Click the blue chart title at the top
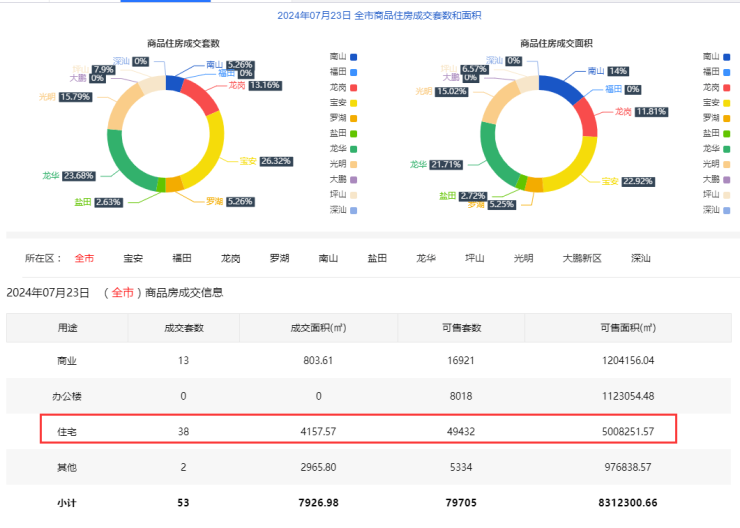Viewport: 740px width, 528px height. click(369, 15)
